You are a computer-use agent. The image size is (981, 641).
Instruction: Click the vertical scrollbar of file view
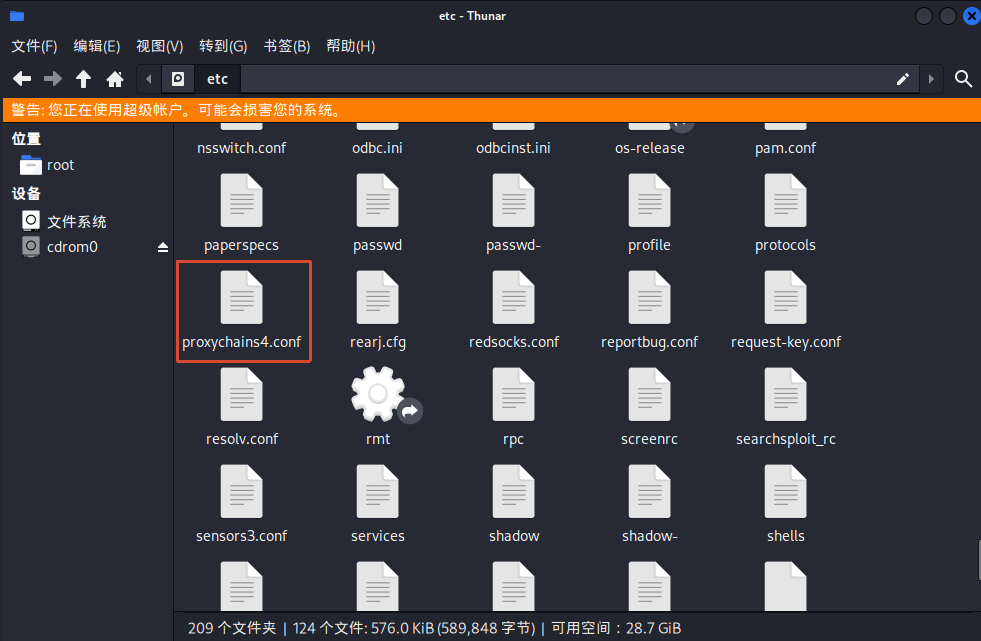pos(978,560)
